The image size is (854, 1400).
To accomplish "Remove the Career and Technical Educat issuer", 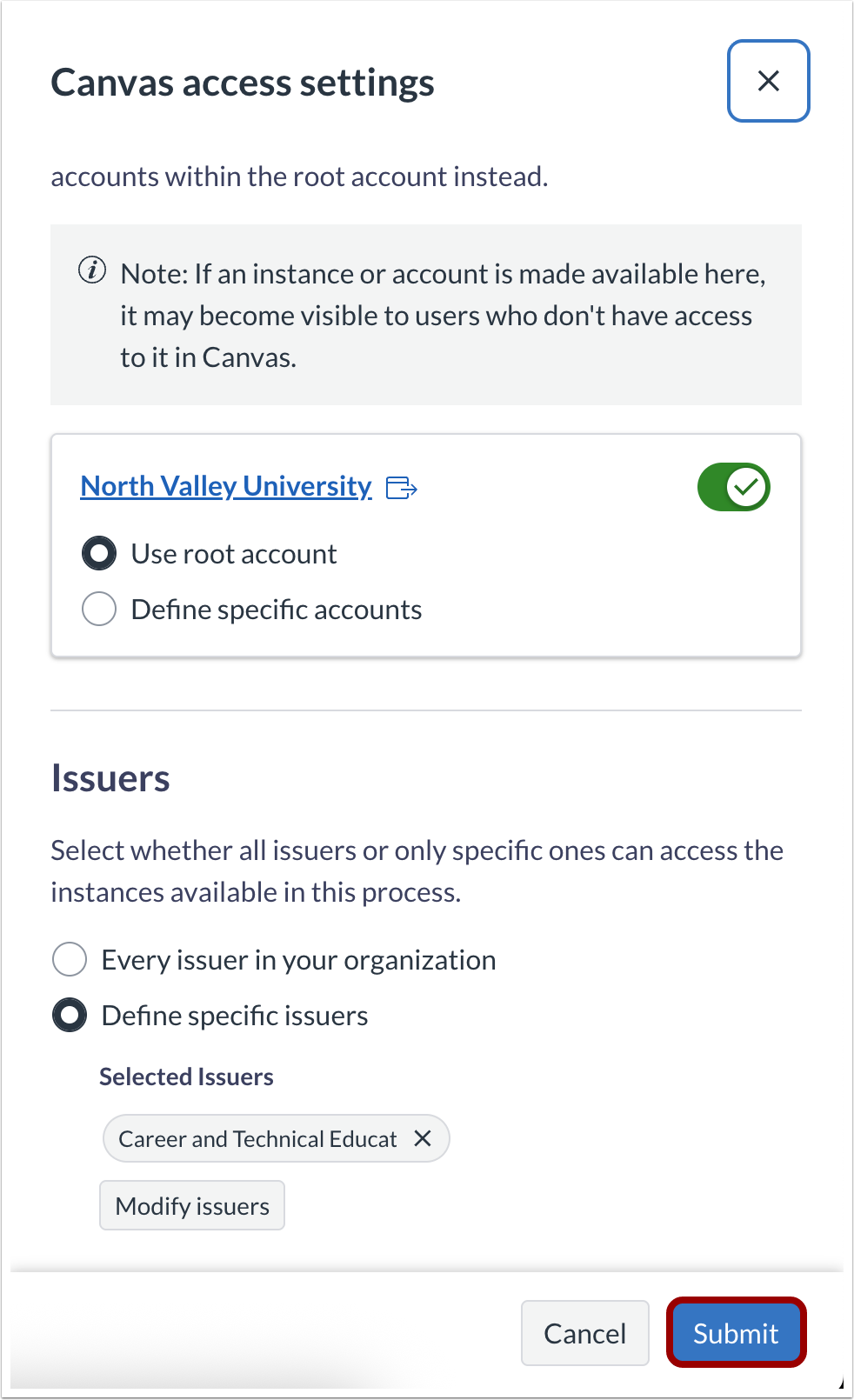I will [424, 1137].
